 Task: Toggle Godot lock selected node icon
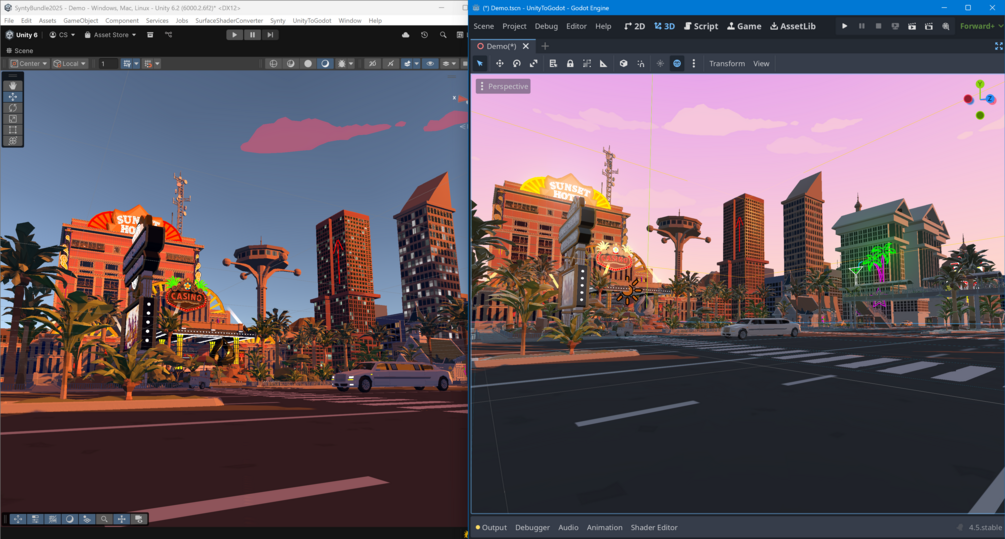coord(570,63)
